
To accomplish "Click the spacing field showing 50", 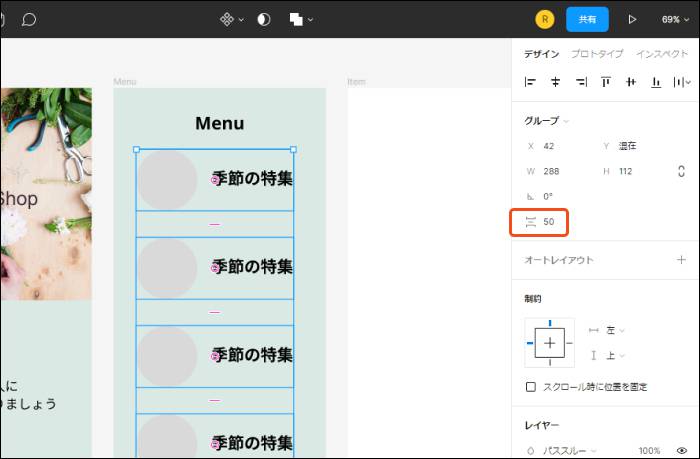I will click(550, 221).
